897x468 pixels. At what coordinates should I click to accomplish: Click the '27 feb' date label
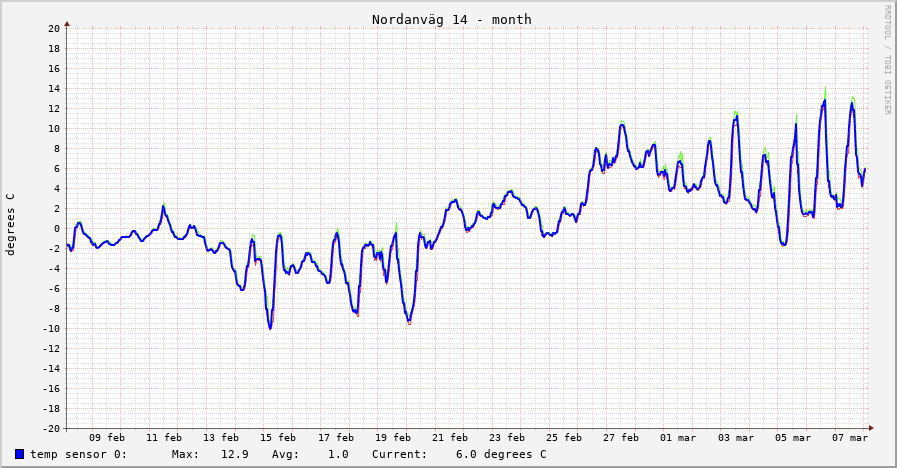coord(621,437)
